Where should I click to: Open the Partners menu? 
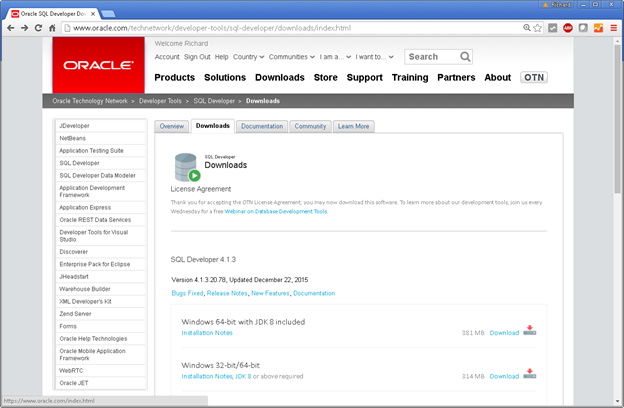point(456,78)
